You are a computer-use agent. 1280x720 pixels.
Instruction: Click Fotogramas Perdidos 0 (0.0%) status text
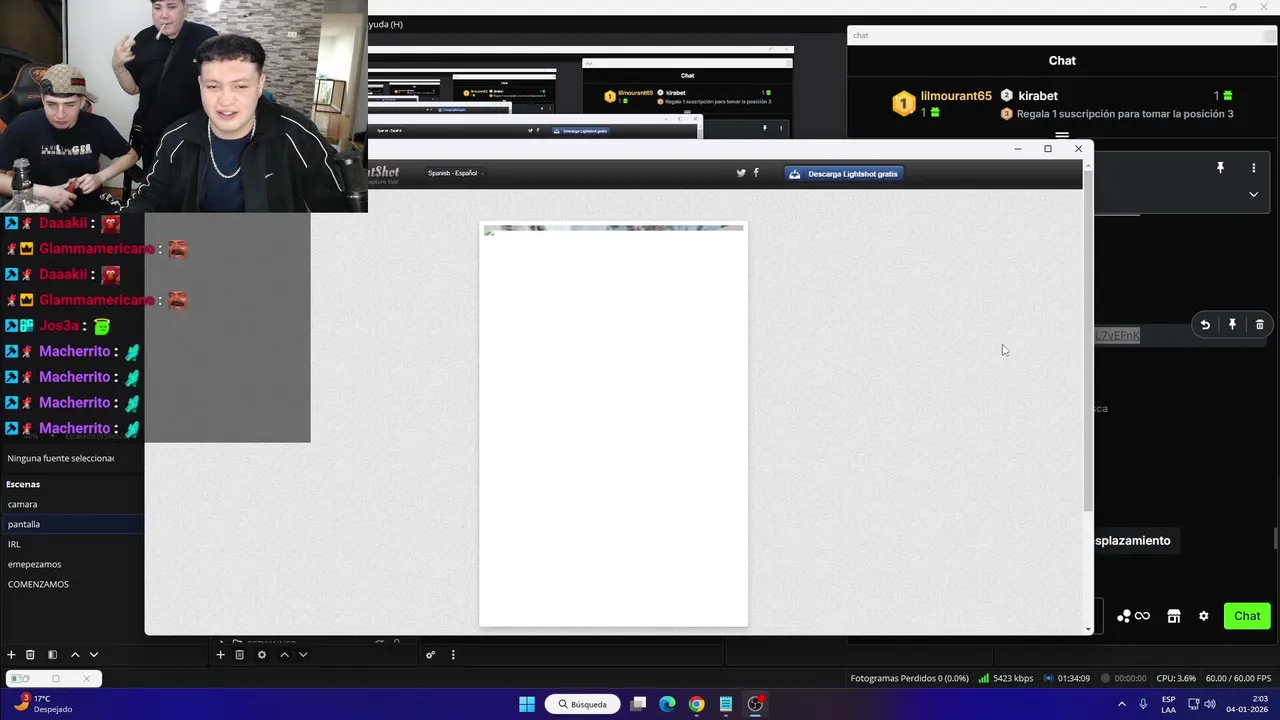910,678
